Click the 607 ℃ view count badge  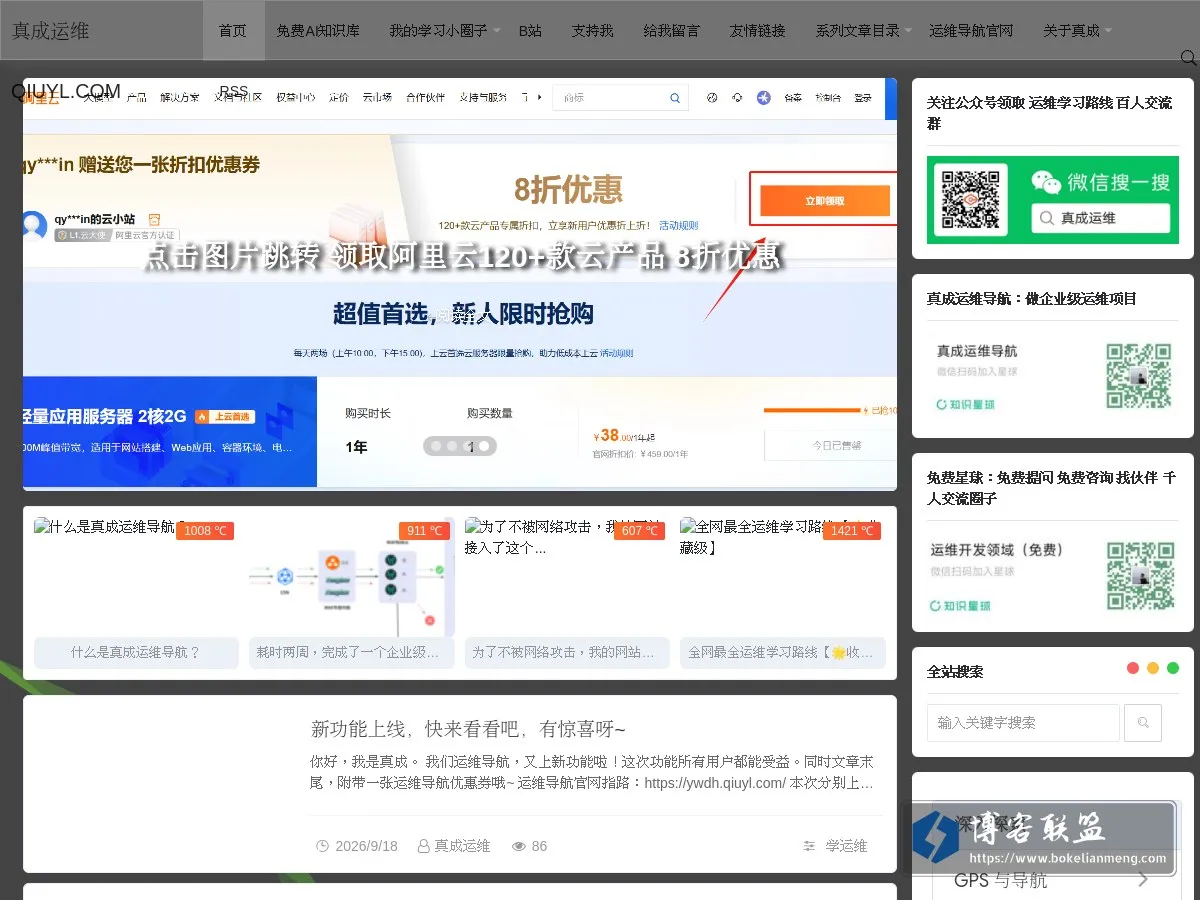(639, 531)
